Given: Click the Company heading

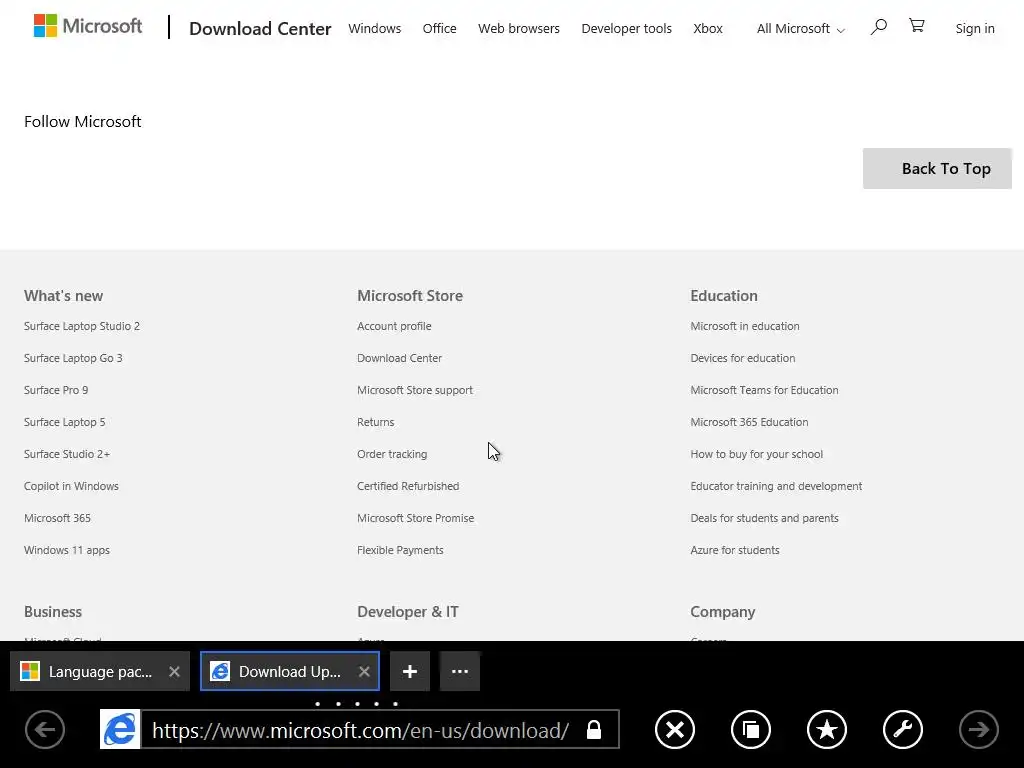Looking at the screenshot, I should 722,612.
